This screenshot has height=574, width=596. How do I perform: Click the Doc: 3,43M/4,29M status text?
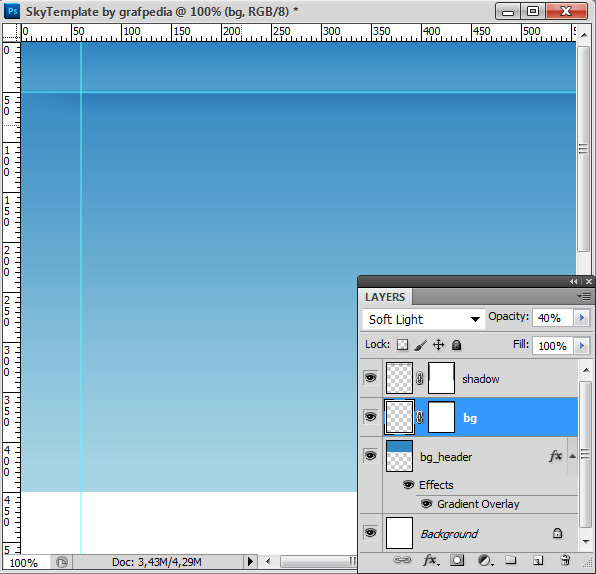(x=157, y=562)
